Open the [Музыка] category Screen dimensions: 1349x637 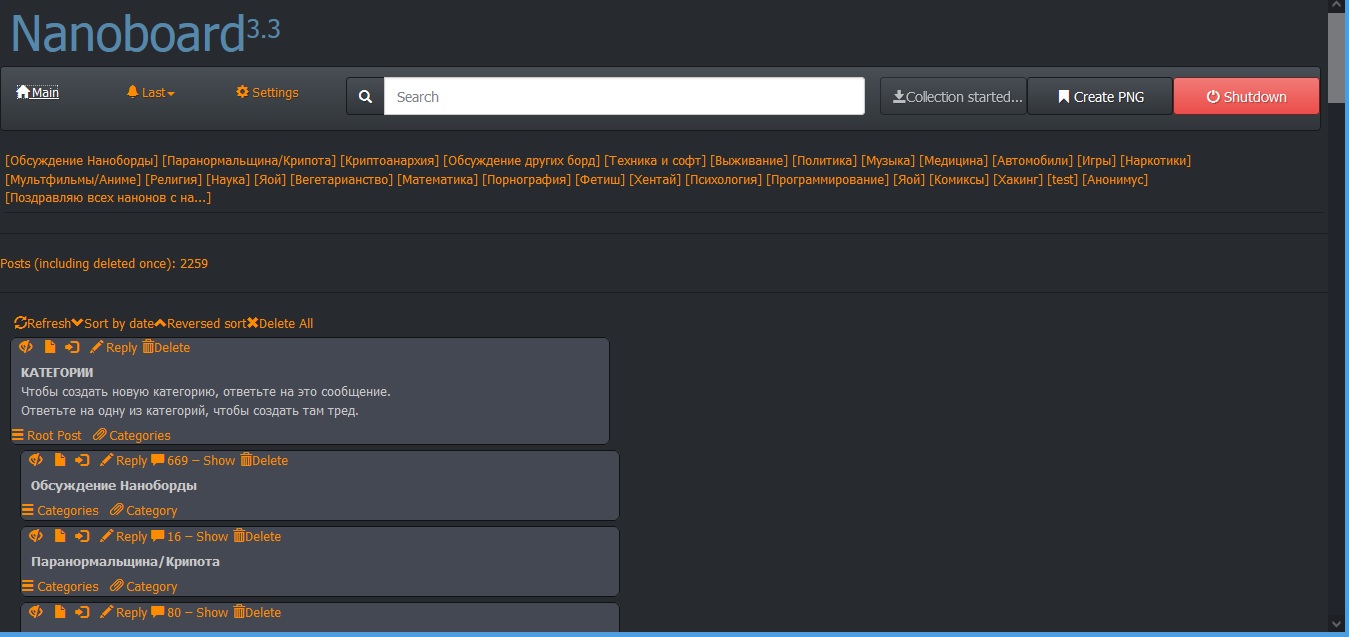click(888, 160)
